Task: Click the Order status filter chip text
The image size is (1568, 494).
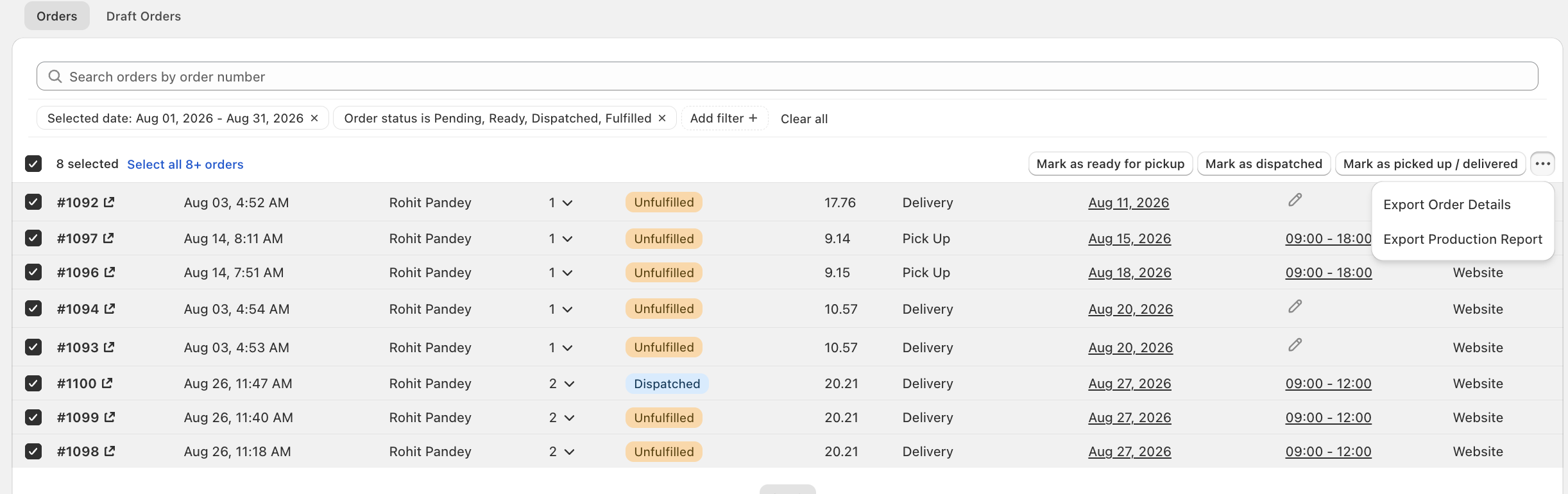Action: click(x=497, y=118)
